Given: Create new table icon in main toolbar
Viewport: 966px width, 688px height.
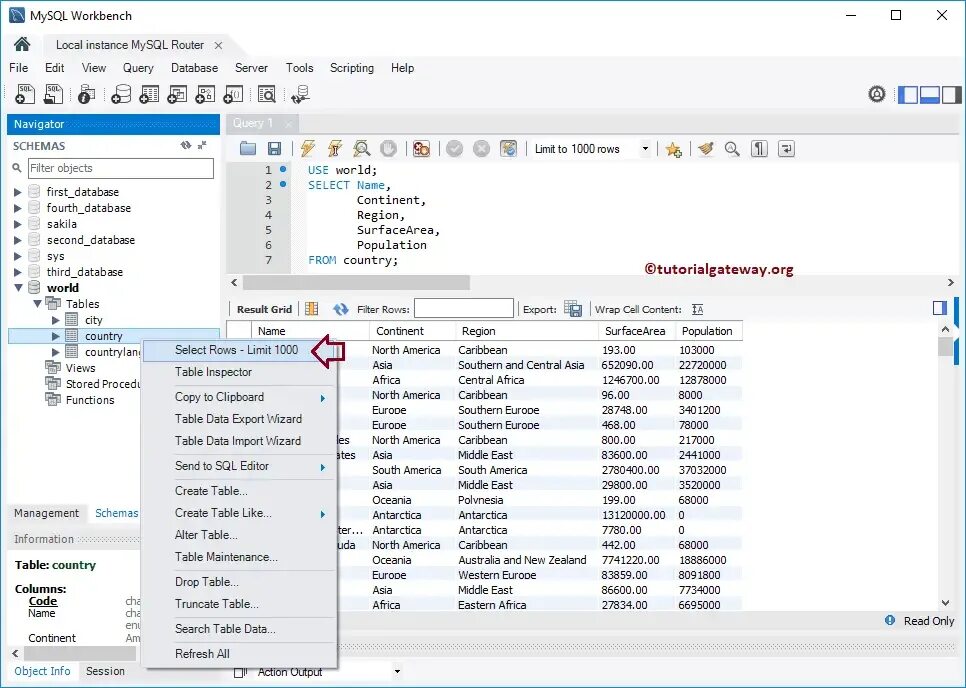Looking at the screenshot, I should pos(149,94).
